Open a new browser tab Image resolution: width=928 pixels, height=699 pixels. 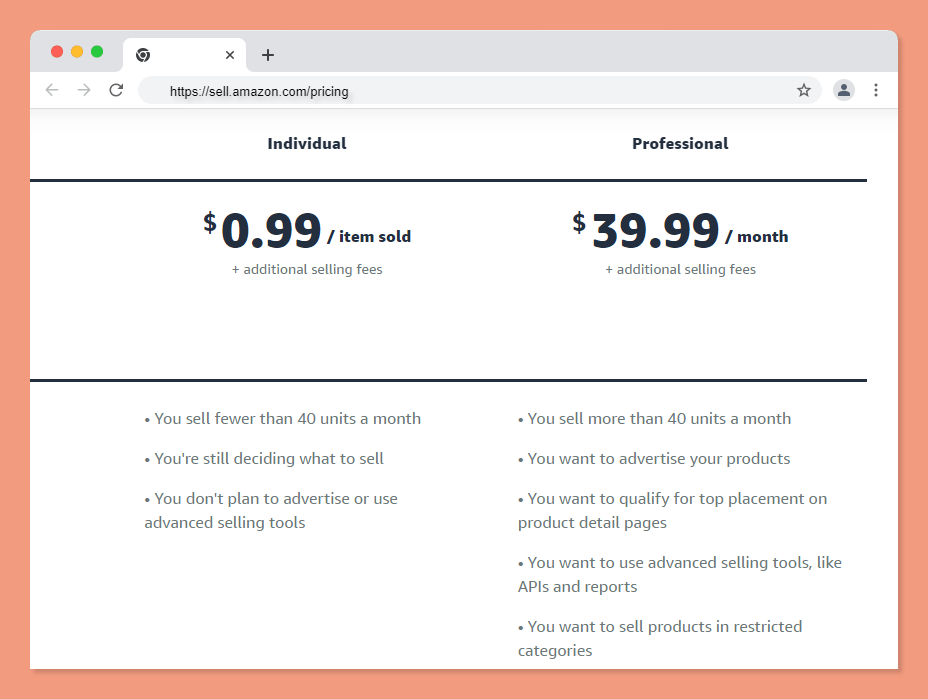pos(268,55)
